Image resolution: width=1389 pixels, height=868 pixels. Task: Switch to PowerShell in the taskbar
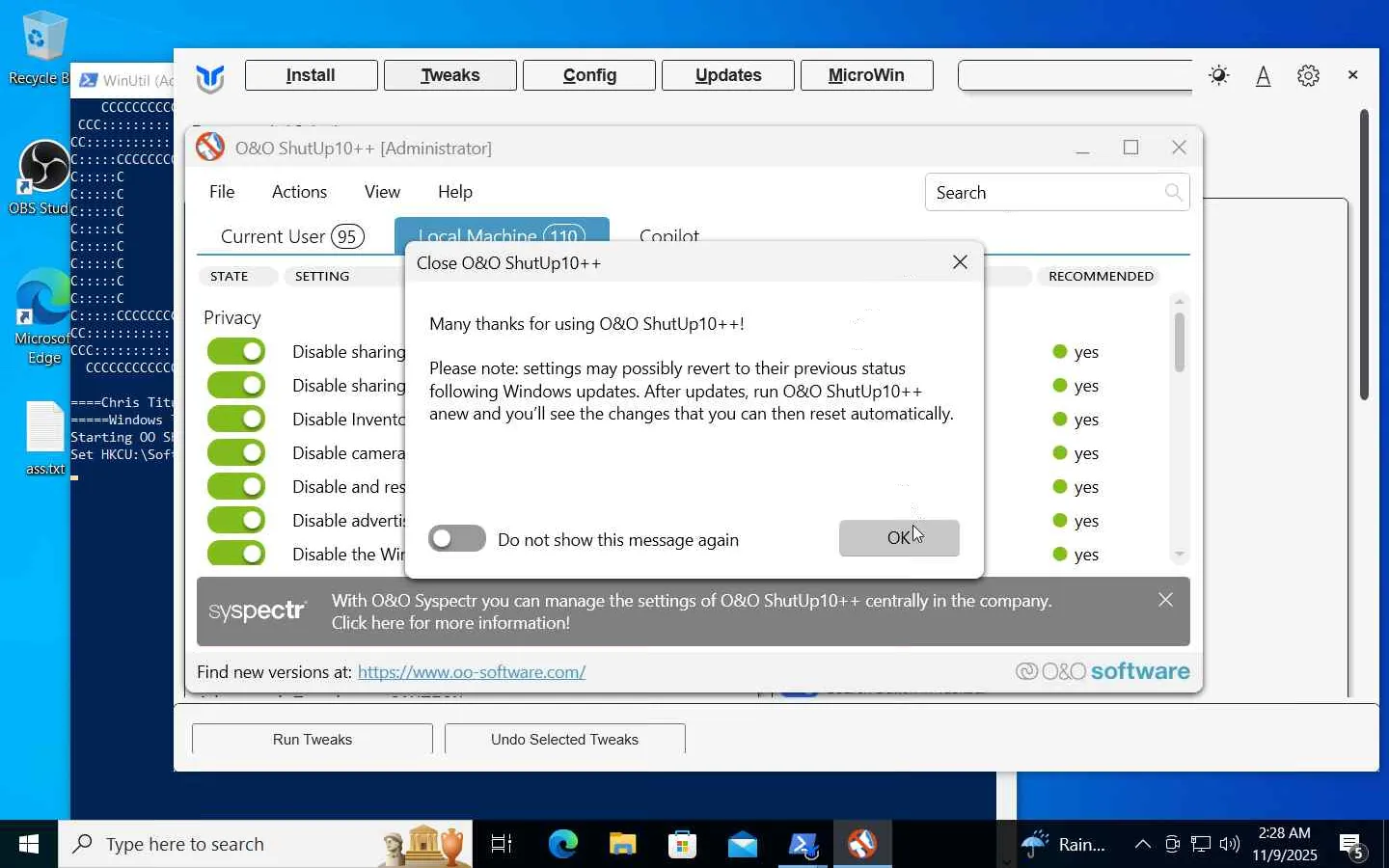(x=803, y=844)
